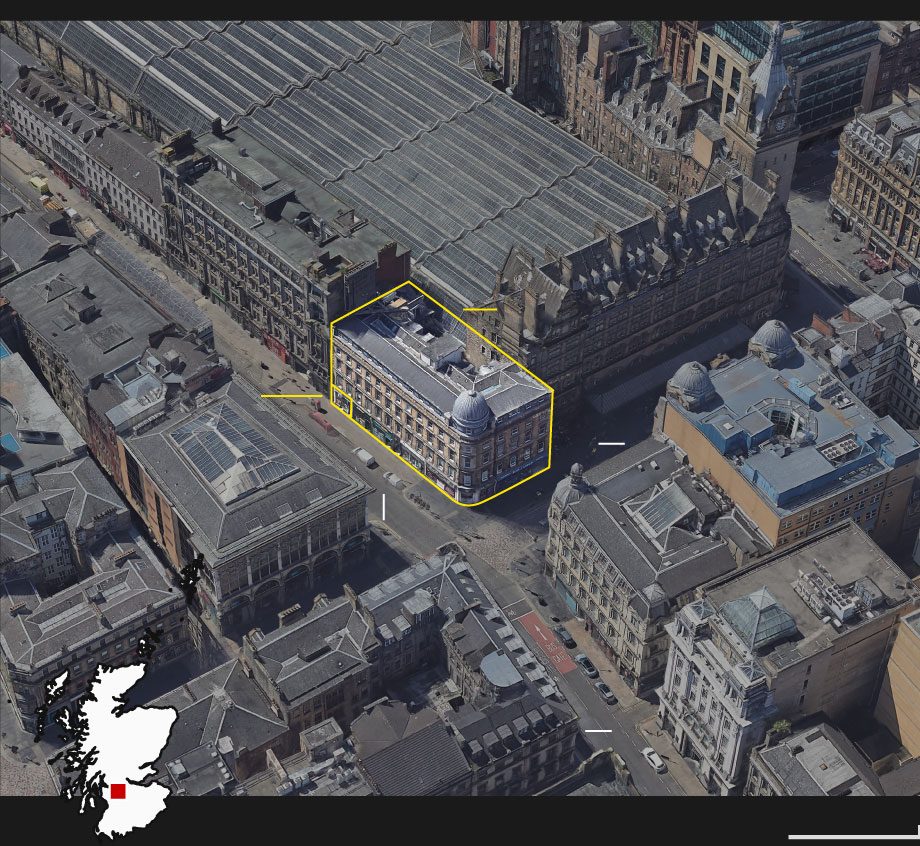Click the glass pyramid skylight at lower right
Screen dimensions: 920x846
(758, 616)
